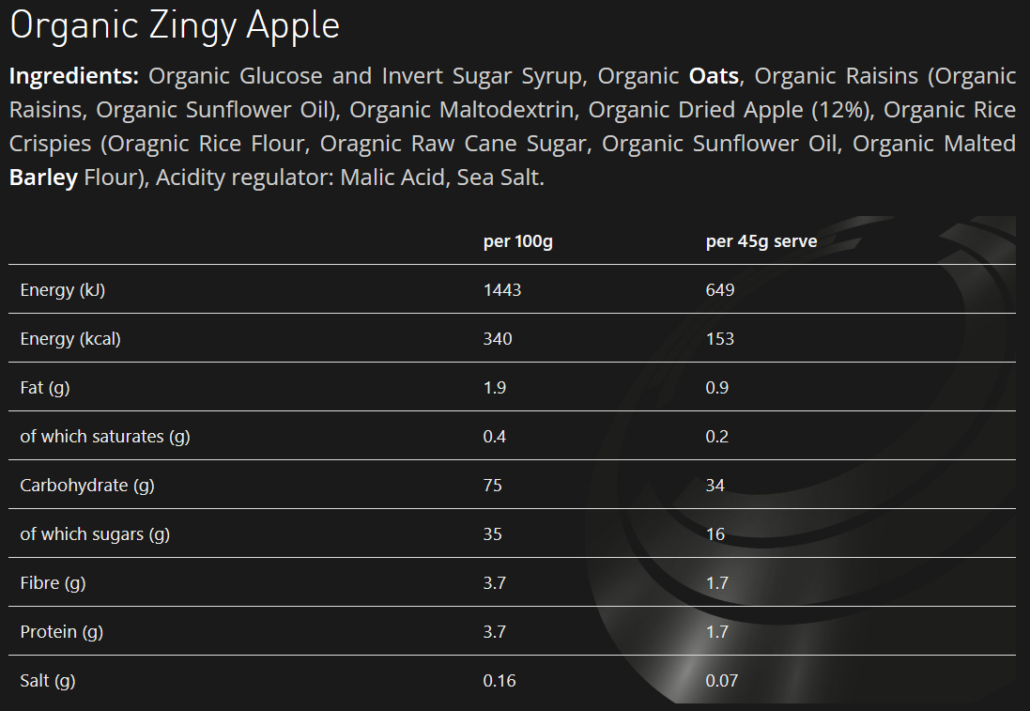This screenshot has width=1030, height=711.
Task: Click the of which sugars (g) label
Action: [x=95, y=535]
